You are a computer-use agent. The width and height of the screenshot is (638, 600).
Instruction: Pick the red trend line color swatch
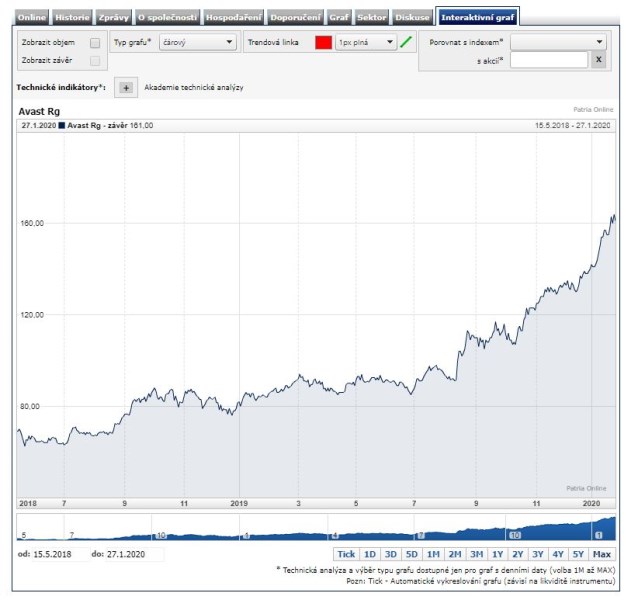[323, 43]
